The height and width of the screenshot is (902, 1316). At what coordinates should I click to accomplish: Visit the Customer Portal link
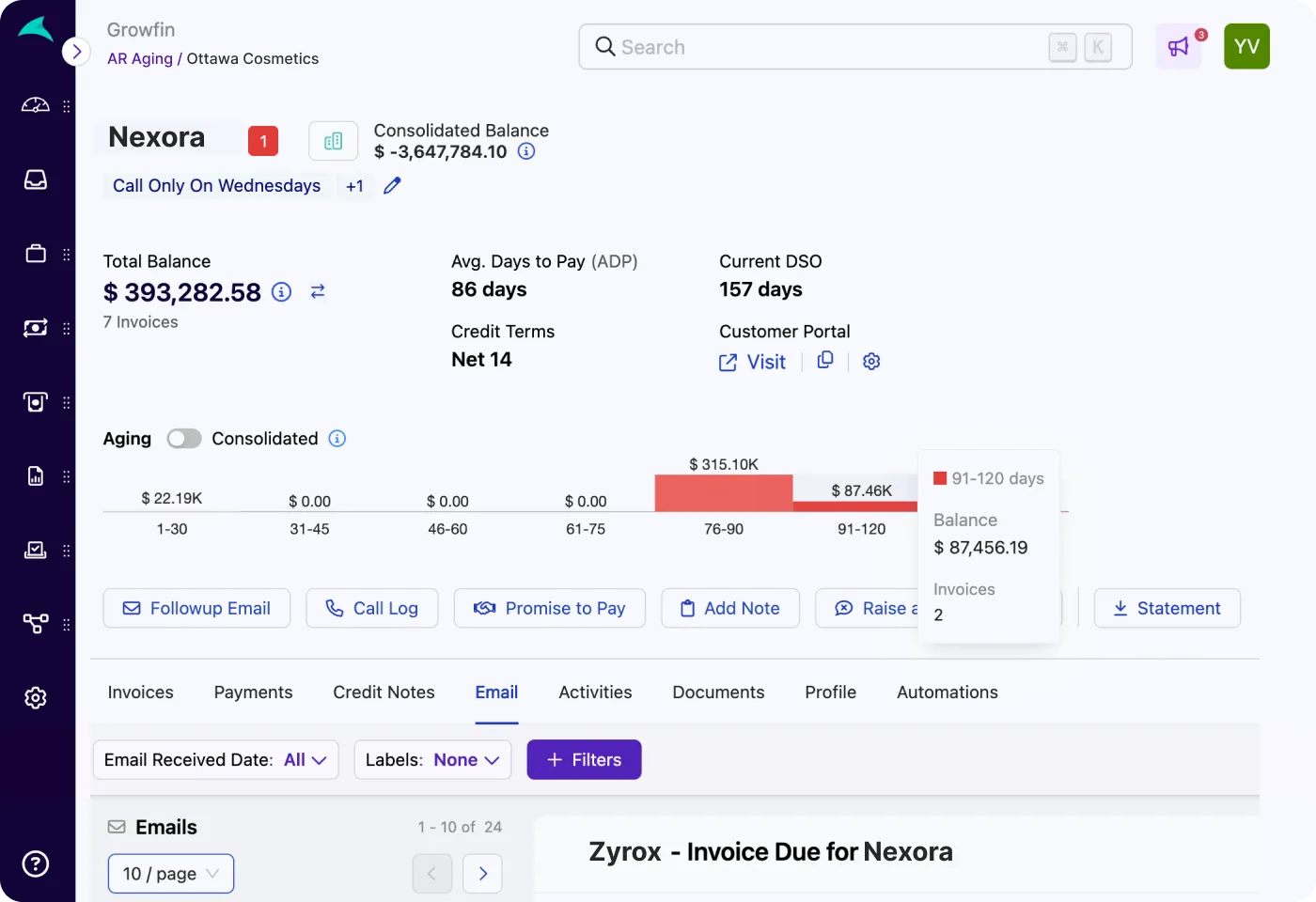[752, 362]
